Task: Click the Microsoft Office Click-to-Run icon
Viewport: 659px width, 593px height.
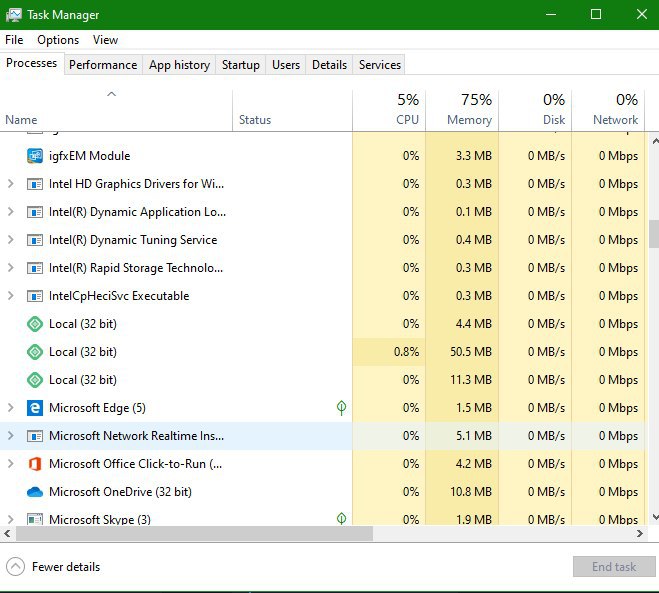Action: (x=35, y=464)
